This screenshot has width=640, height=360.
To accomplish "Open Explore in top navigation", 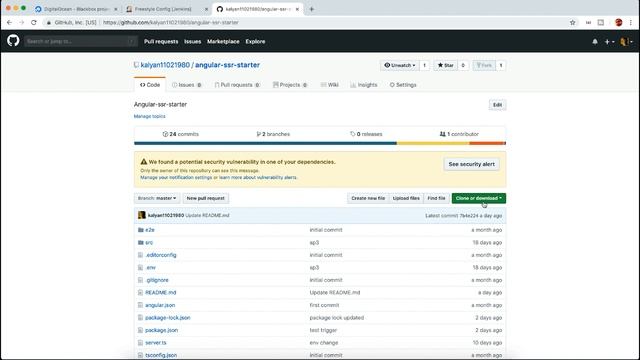I will point(255,42).
